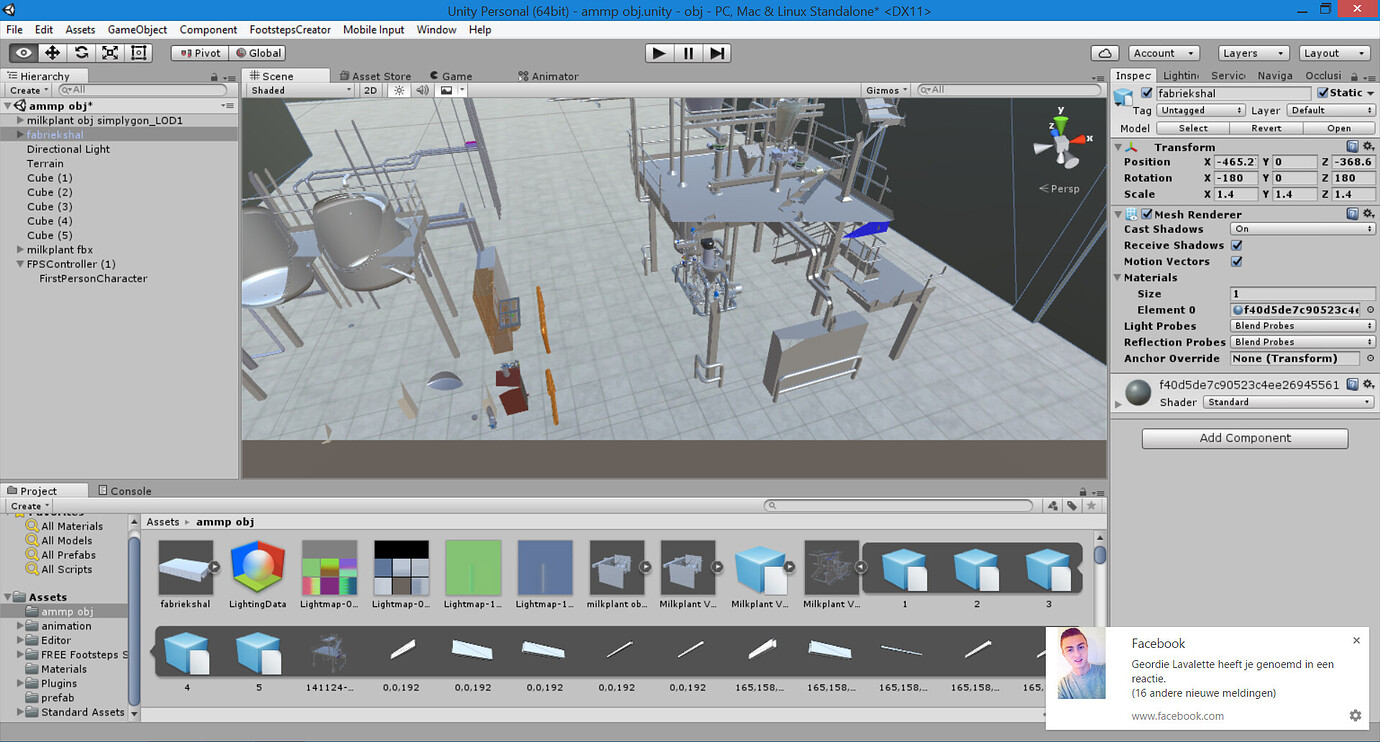The image size is (1380, 742).
Task: Select the Move tool in the toolbar
Action: [x=50, y=52]
